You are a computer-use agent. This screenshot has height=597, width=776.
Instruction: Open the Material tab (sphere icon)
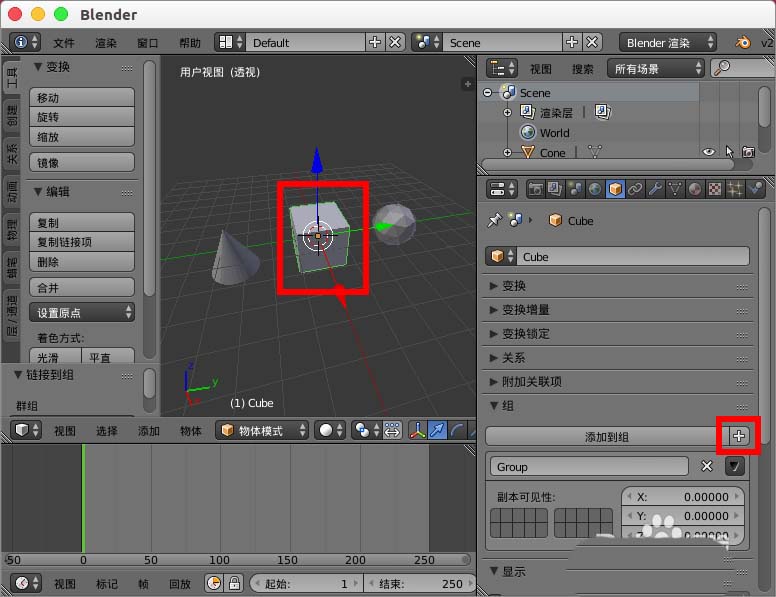[x=695, y=189]
